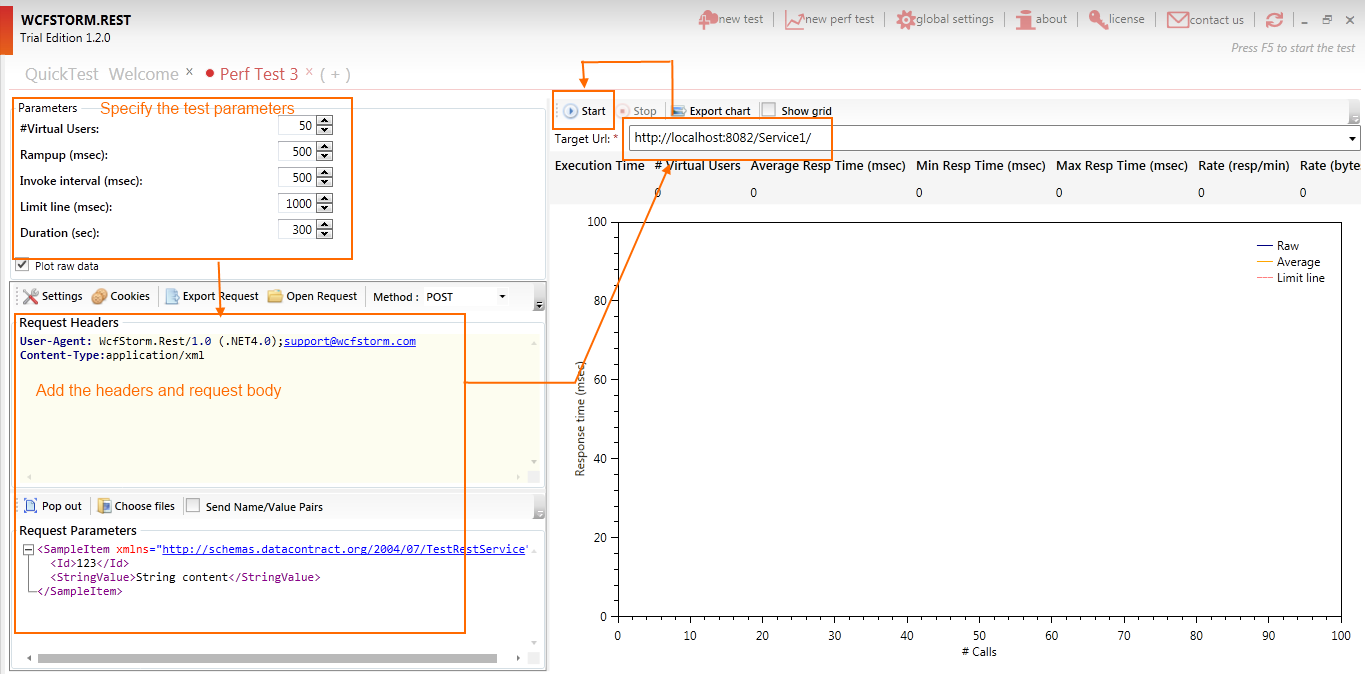Check Send Name/Value Pairs
This screenshot has width=1365, height=674.
pyautogui.click(x=193, y=505)
